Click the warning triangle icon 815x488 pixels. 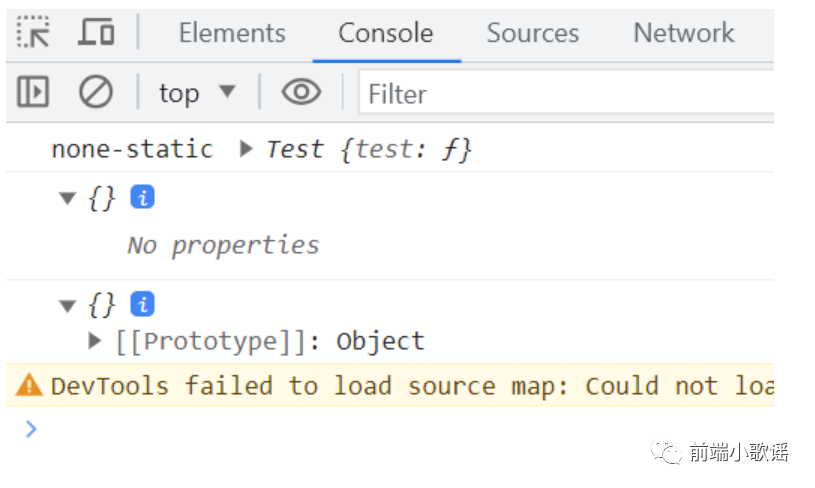[x=29, y=386]
